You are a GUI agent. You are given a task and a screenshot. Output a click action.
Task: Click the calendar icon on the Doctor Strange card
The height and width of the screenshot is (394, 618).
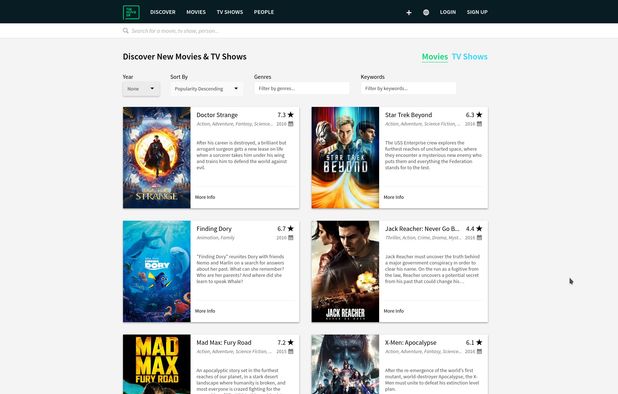coord(290,124)
